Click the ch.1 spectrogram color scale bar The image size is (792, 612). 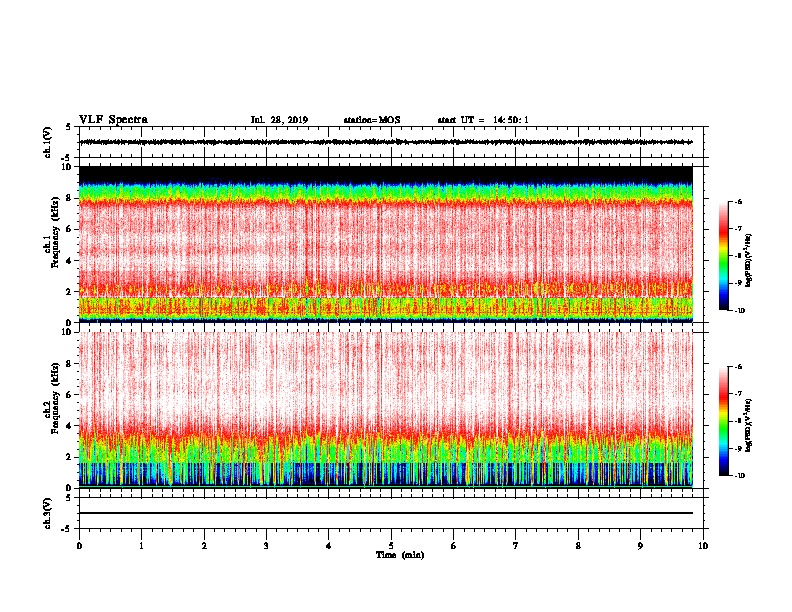[x=723, y=256]
